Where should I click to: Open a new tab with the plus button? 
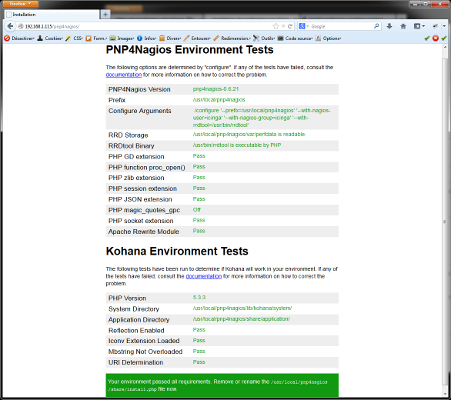(105, 14)
